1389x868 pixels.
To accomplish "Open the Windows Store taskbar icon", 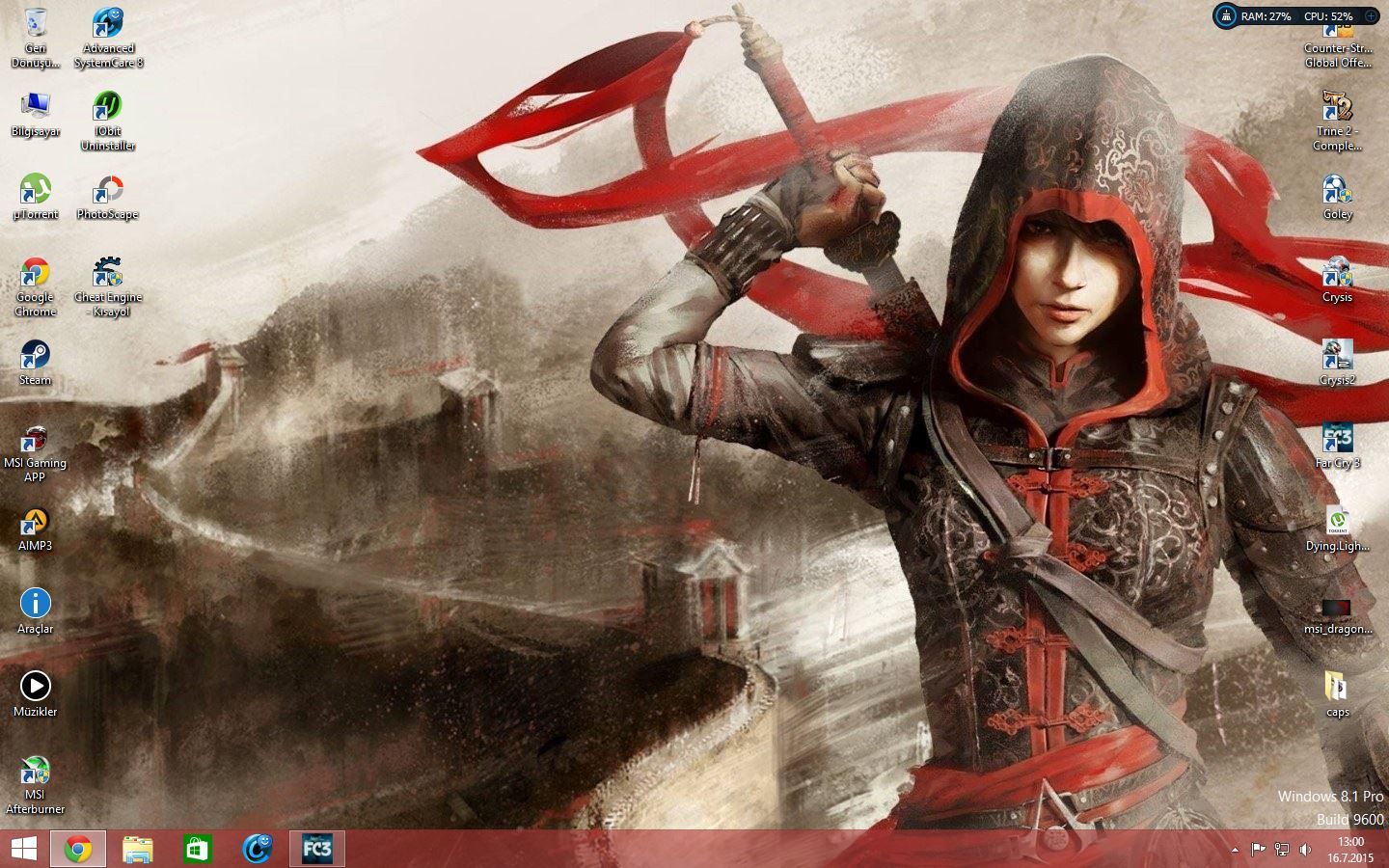I will point(198,849).
